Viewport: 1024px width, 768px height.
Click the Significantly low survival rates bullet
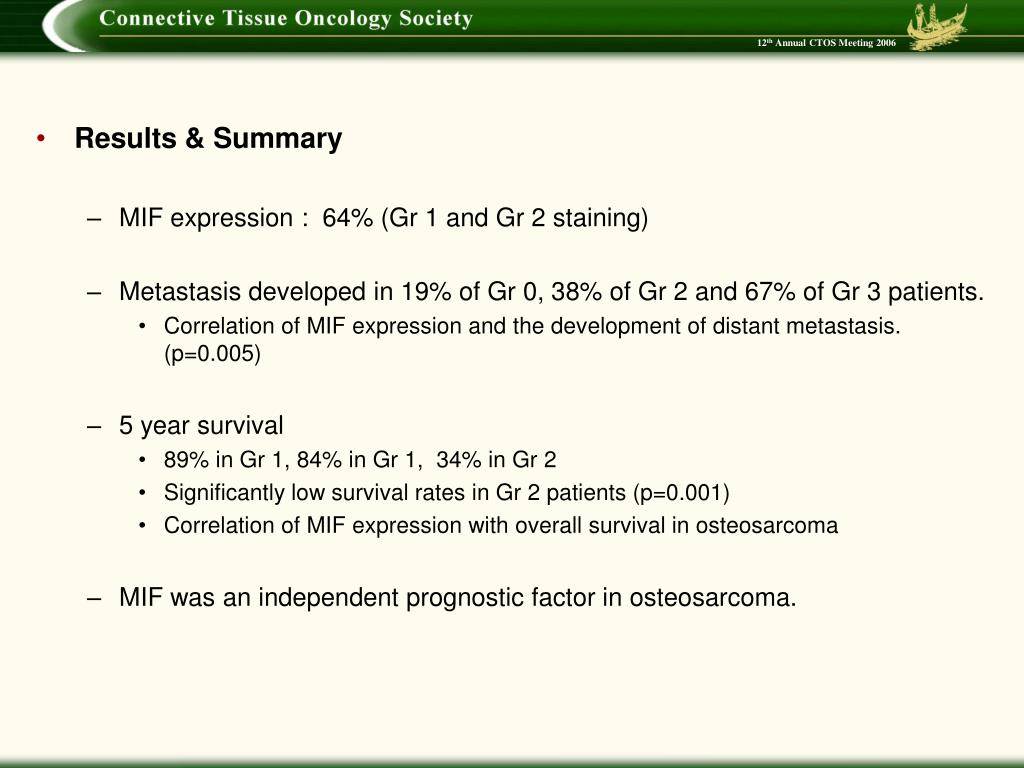447,492
